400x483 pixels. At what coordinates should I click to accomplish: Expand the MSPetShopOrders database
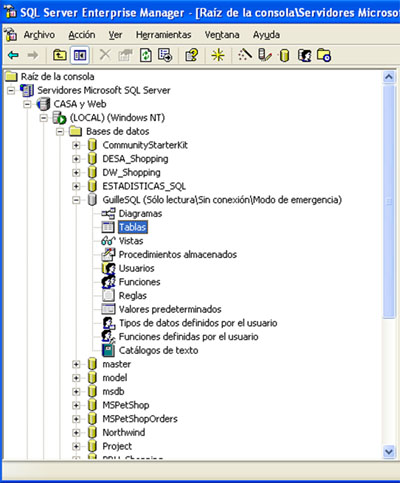click(76, 419)
